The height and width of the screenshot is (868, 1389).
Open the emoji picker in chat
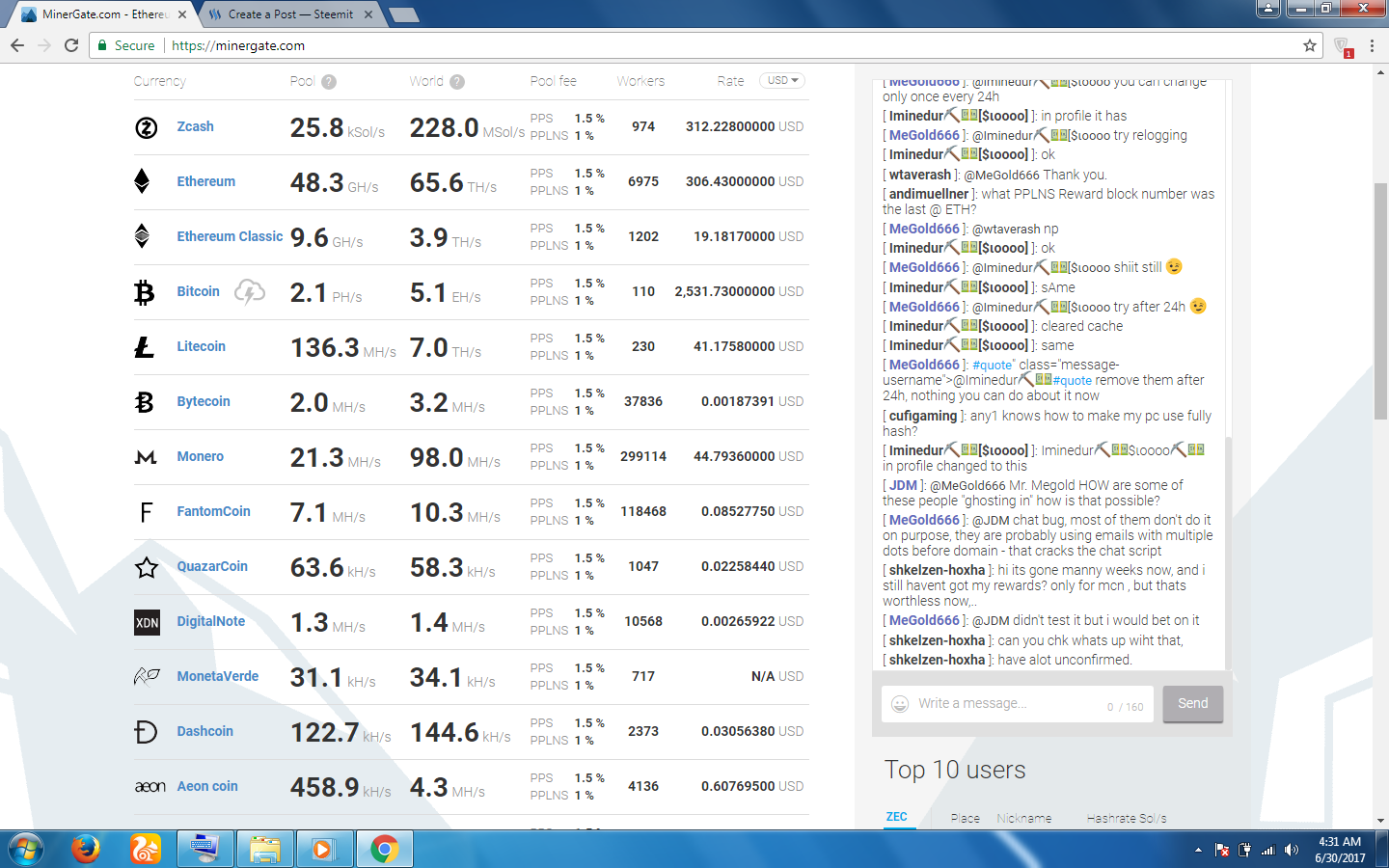pyautogui.click(x=900, y=704)
